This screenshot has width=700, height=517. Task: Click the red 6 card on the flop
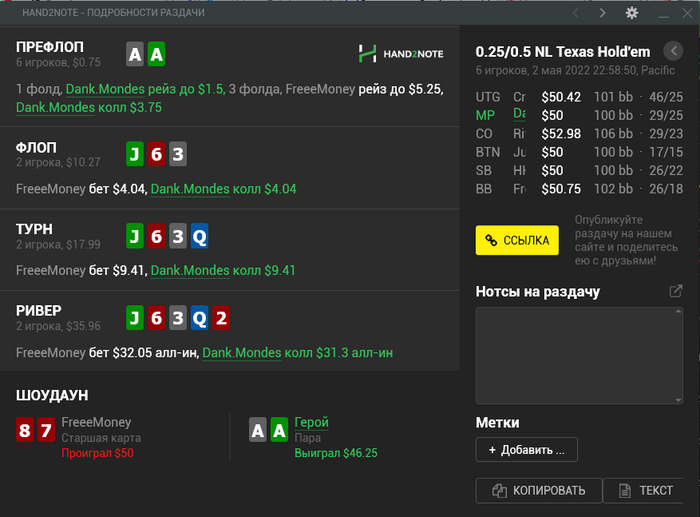[x=156, y=154]
